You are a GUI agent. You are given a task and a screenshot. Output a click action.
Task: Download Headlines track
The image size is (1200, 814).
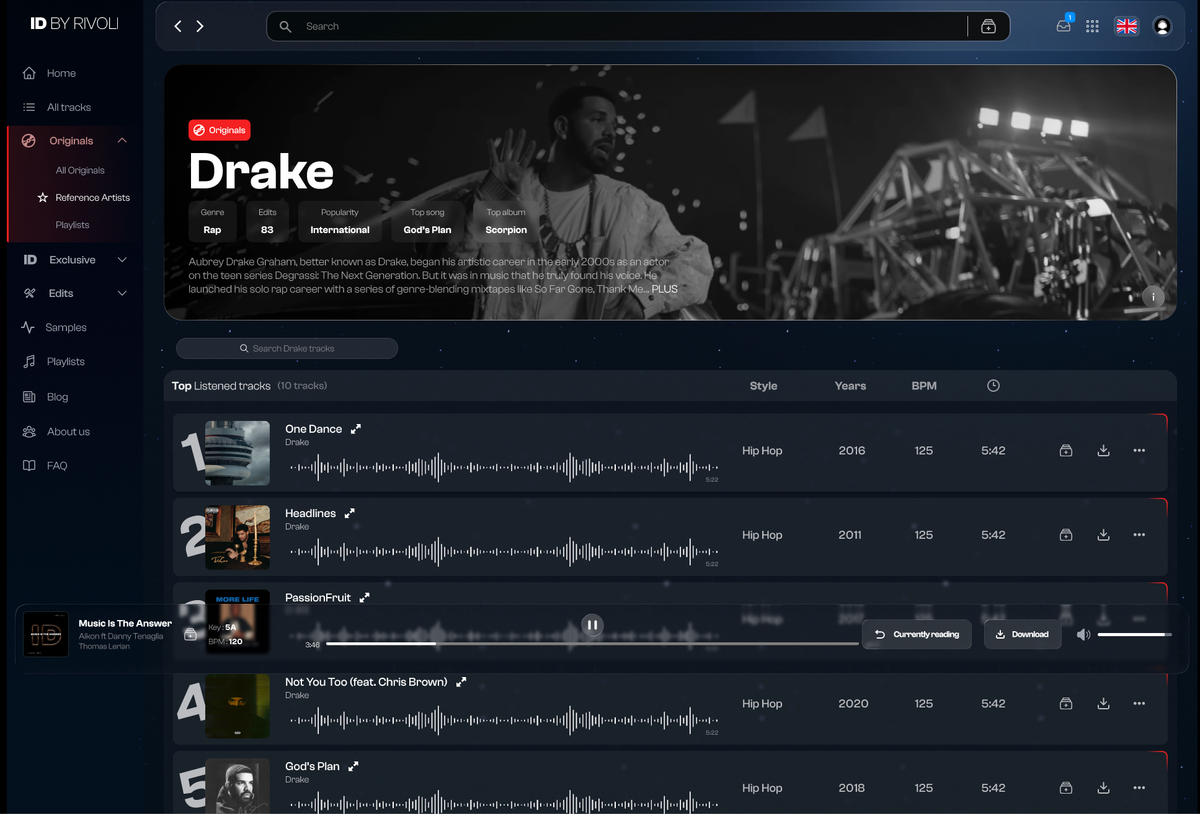[x=1103, y=535]
